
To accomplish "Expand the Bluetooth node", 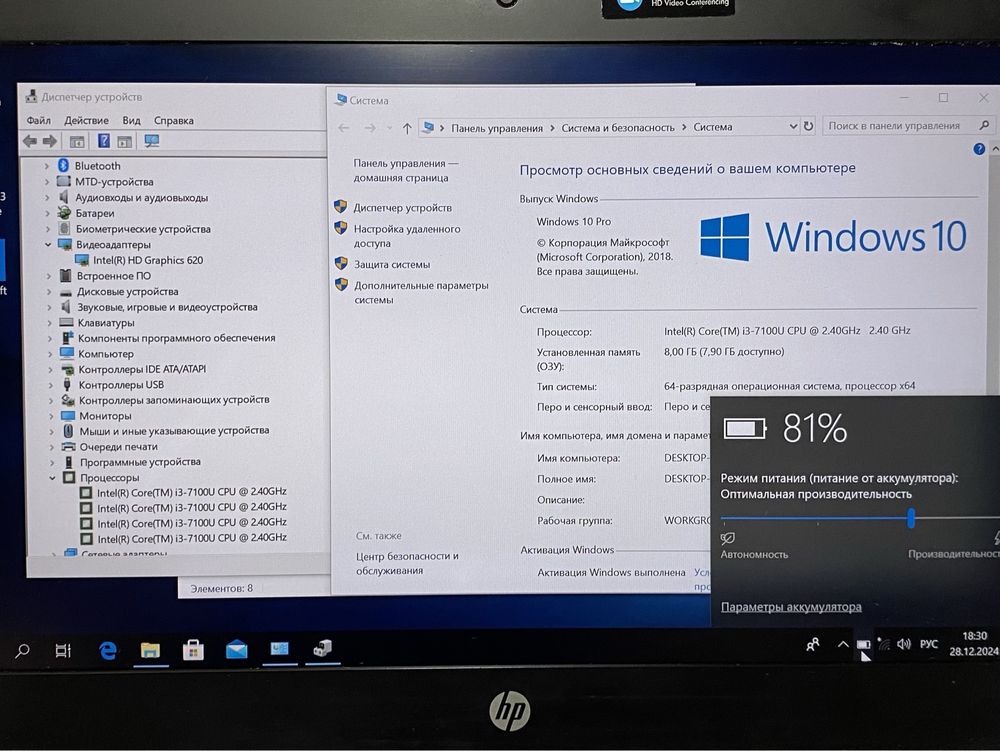I will click(47, 166).
